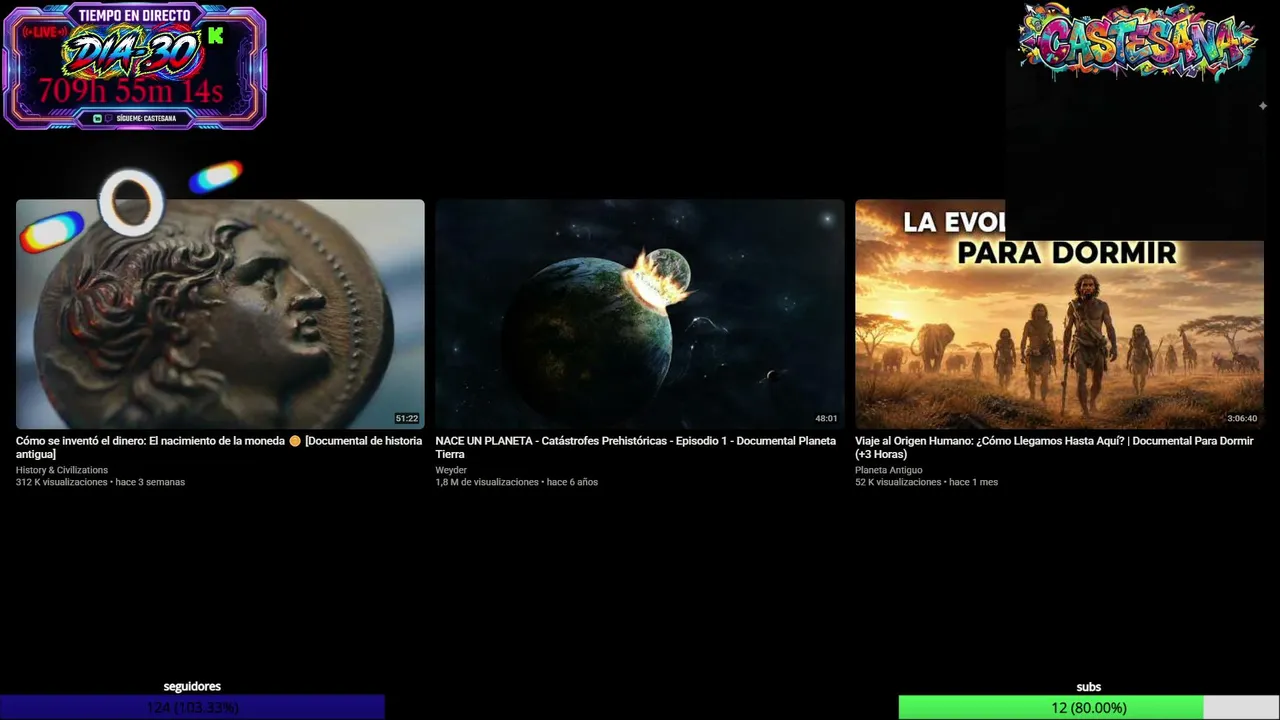
Task: Click title 'NACE UN PLANETA - Catástrofes Prehistóricas'
Action: coord(636,447)
